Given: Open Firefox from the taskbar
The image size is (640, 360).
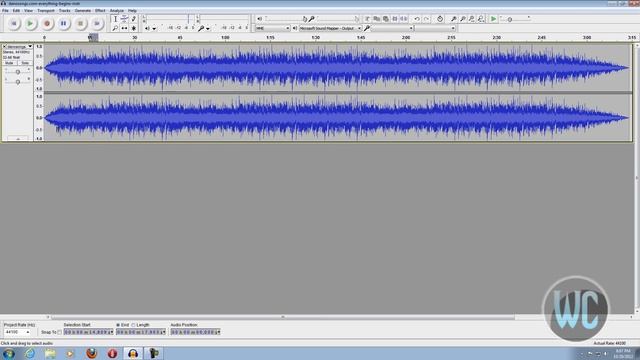Looking at the screenshot, I should [x=92, y=353].
